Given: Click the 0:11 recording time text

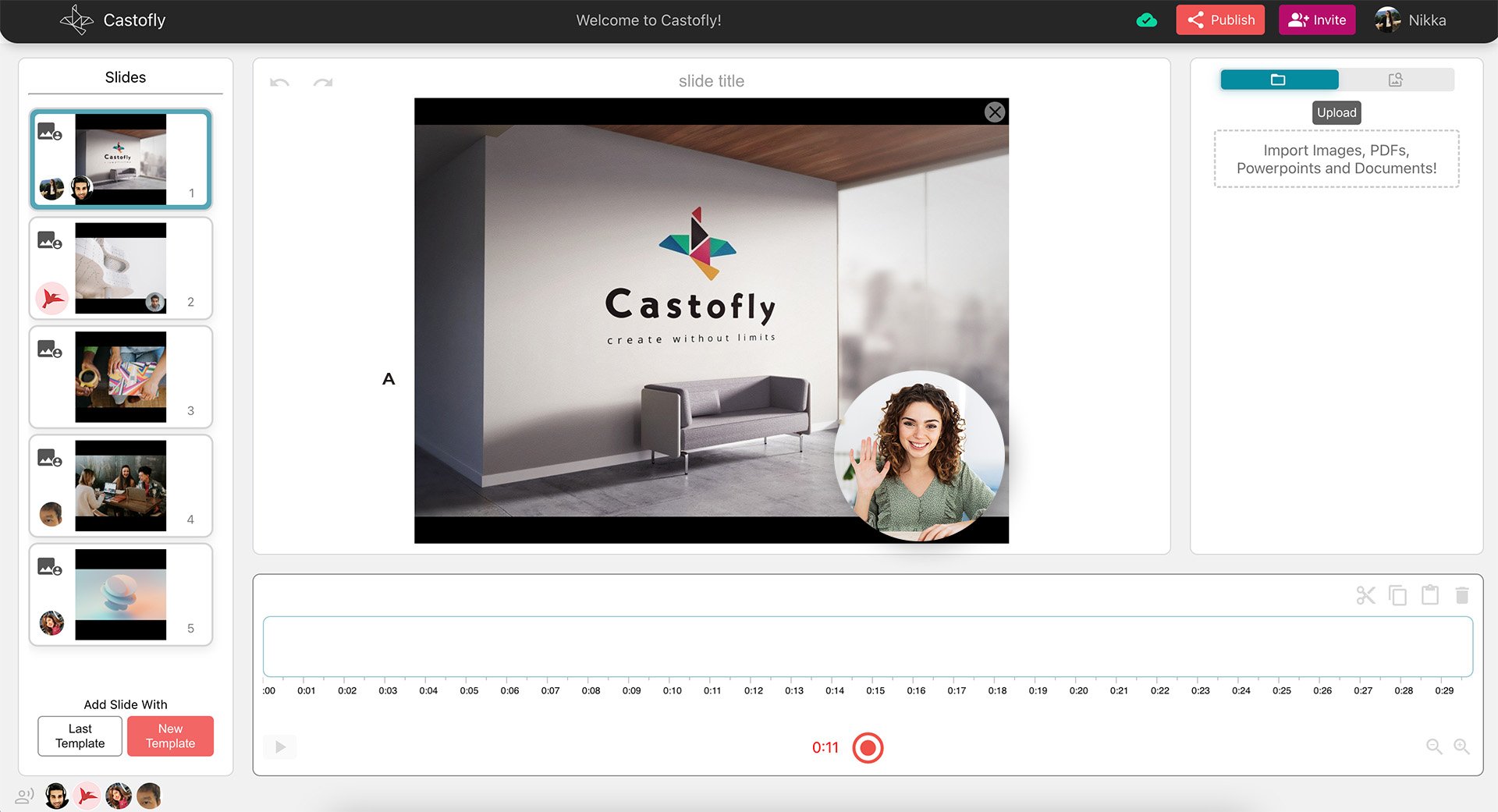Looking at the screenshot, I should pos(825,747).
